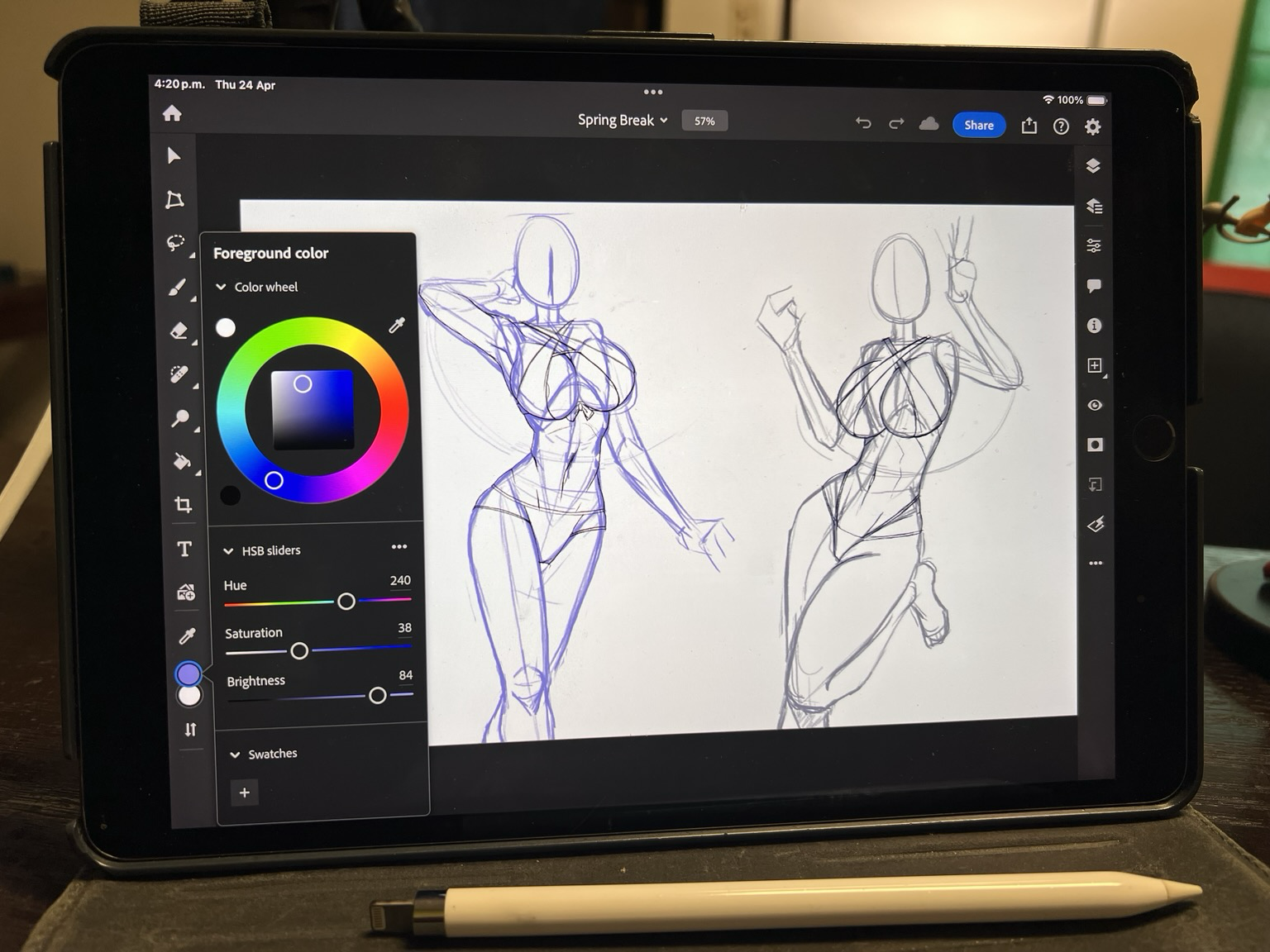This screenshot has width=1270, height=952.
Task: Click the Brightness slider handle
Action: pos(377,696)
